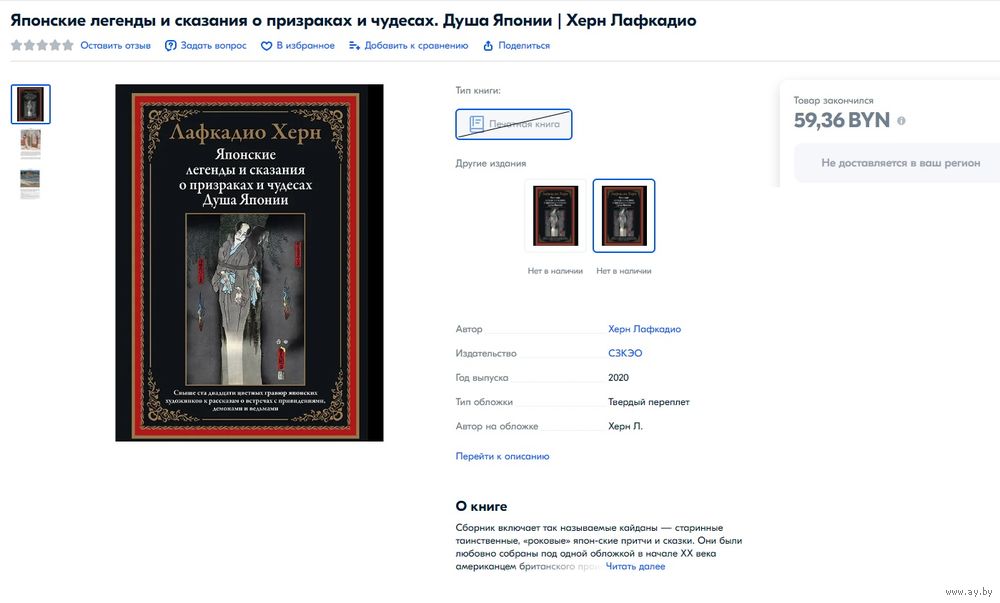Open publisher link СЗКЭО
Viewport: 1000px width, 603px height.
coord(625,353)
